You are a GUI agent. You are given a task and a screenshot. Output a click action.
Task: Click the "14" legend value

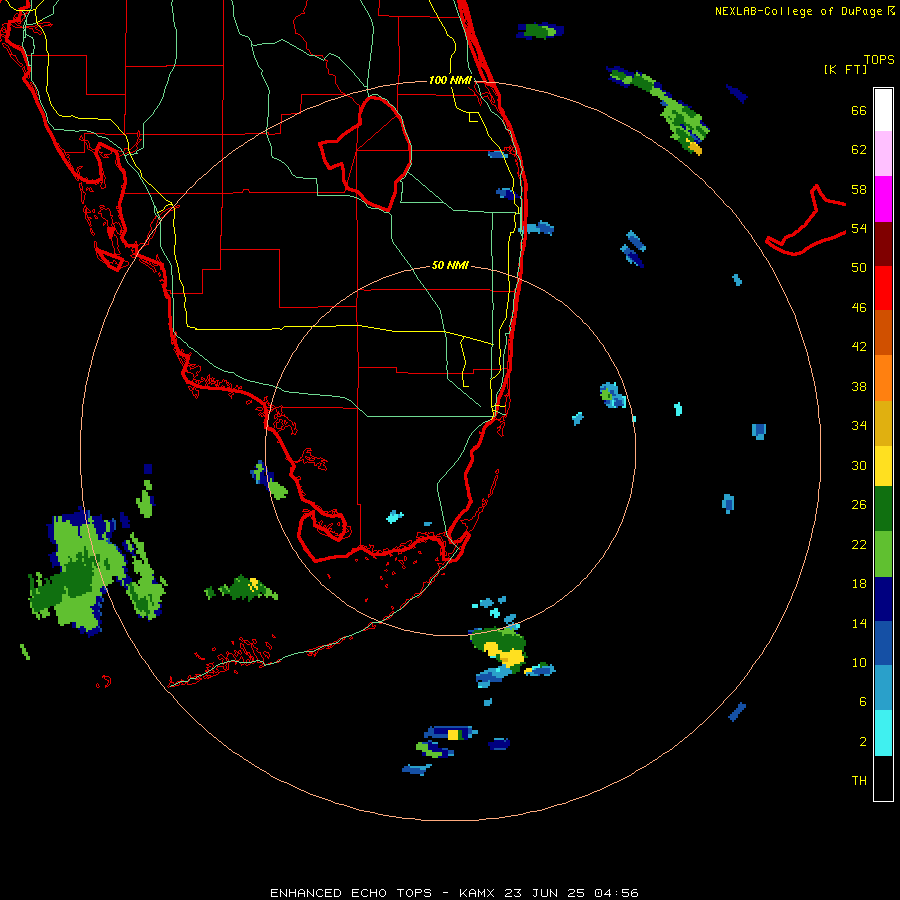tap(859, 623)
